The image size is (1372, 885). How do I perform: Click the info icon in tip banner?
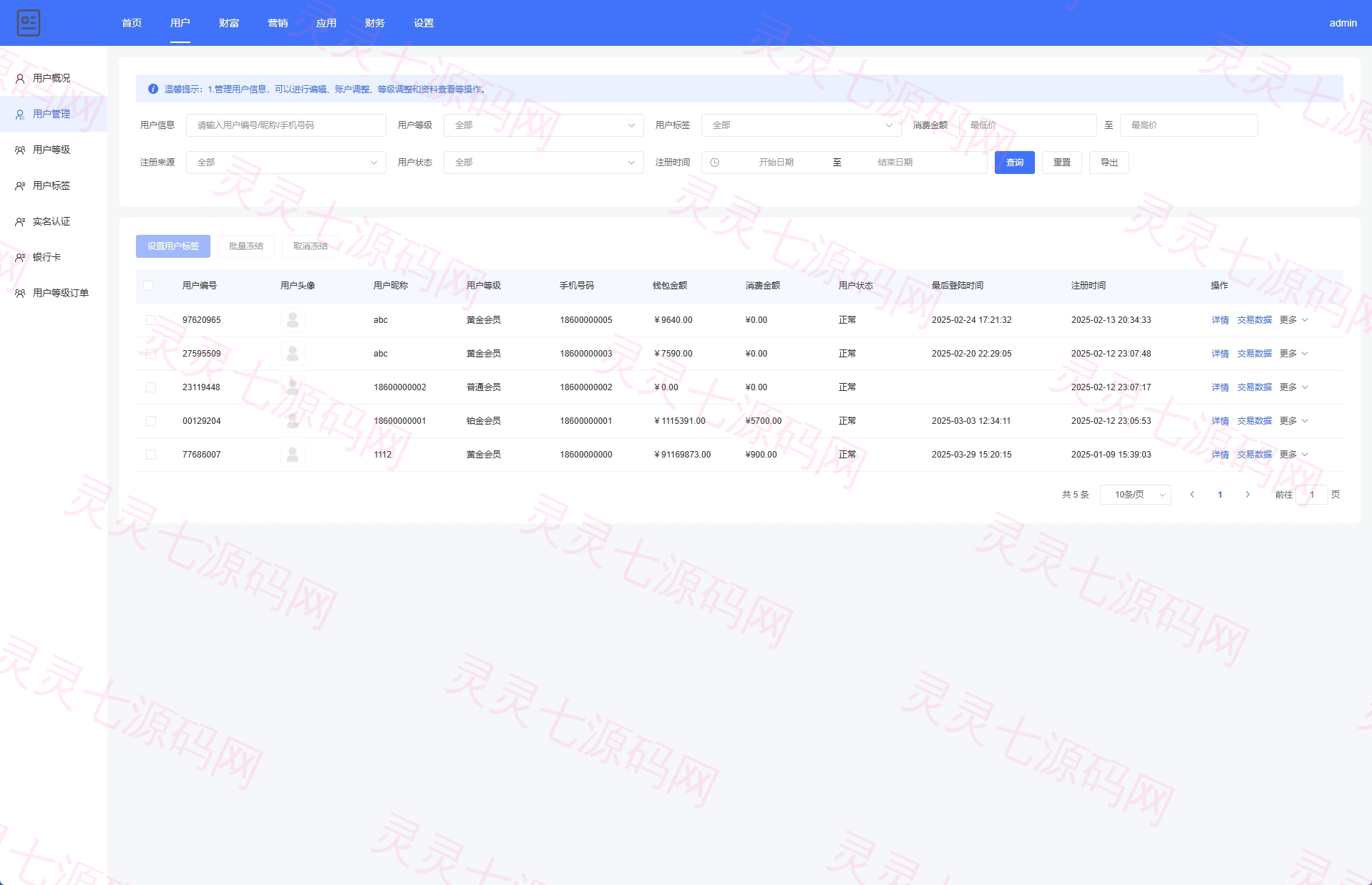(x=153, y=89)
